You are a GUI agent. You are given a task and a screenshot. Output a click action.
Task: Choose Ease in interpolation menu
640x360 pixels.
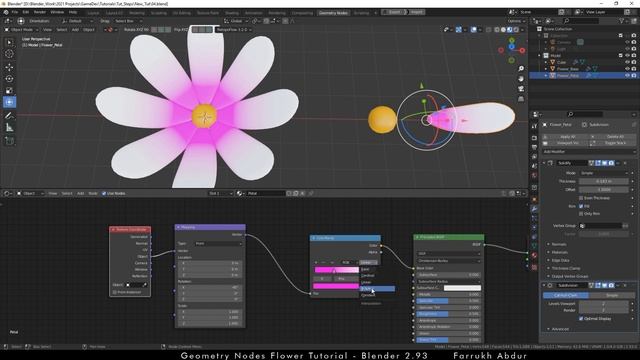pyautogui.click(x=366, y=269)
